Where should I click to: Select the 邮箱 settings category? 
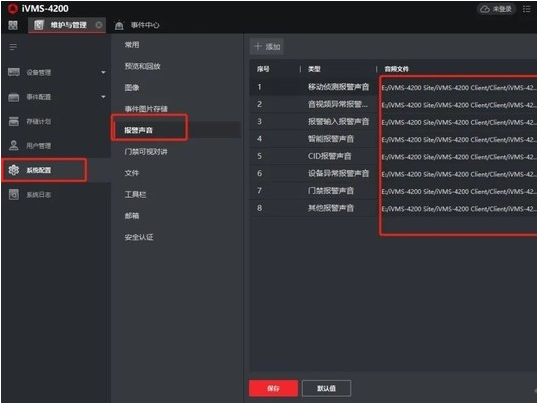[x=132, y=216]
